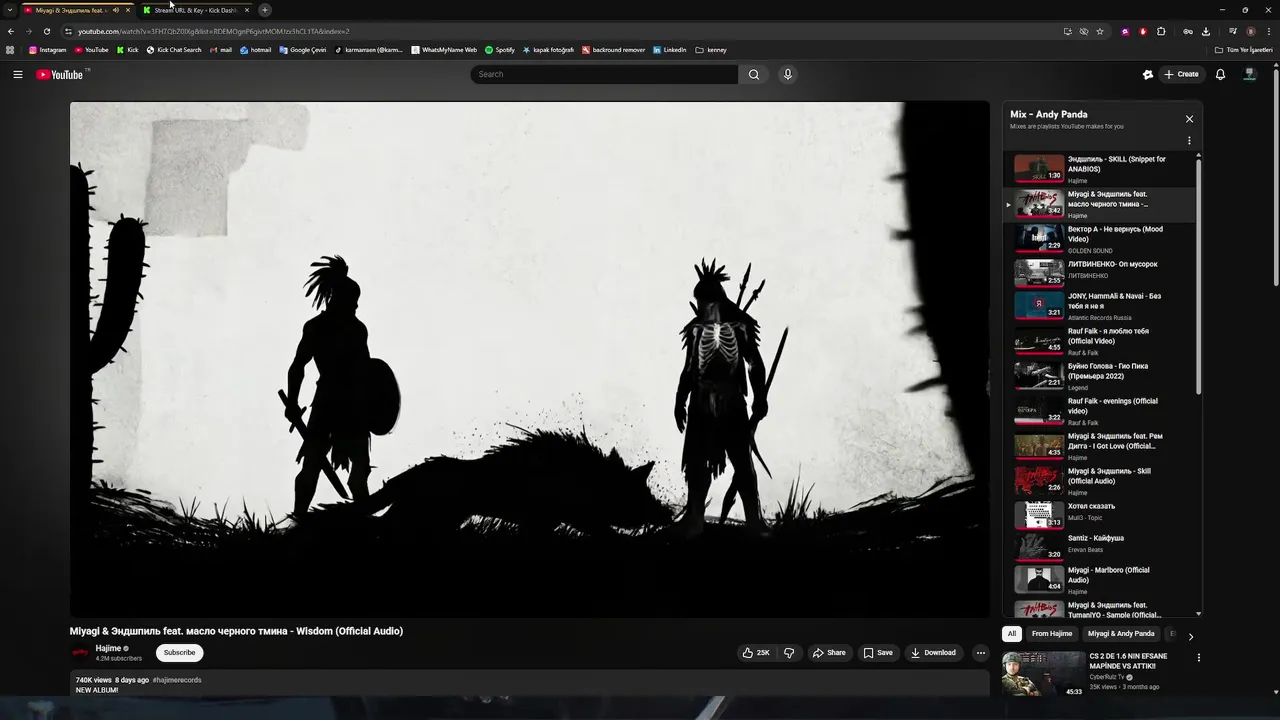Go to the YouTube home logo
Image resolution: width=1280 pixels, height=720 pixels.
pos(60,74)
